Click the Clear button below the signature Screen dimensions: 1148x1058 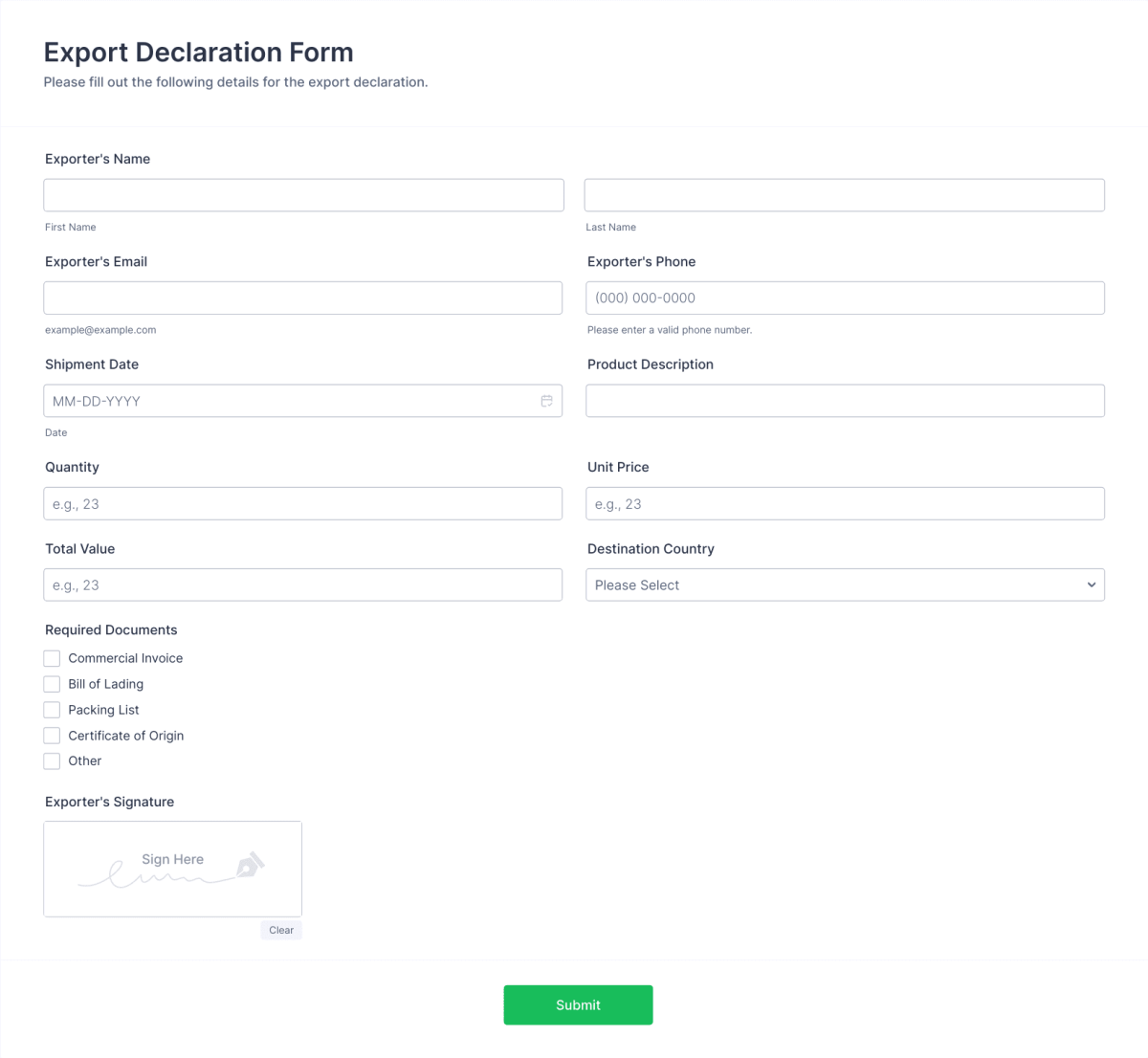[x=281, y=929]
